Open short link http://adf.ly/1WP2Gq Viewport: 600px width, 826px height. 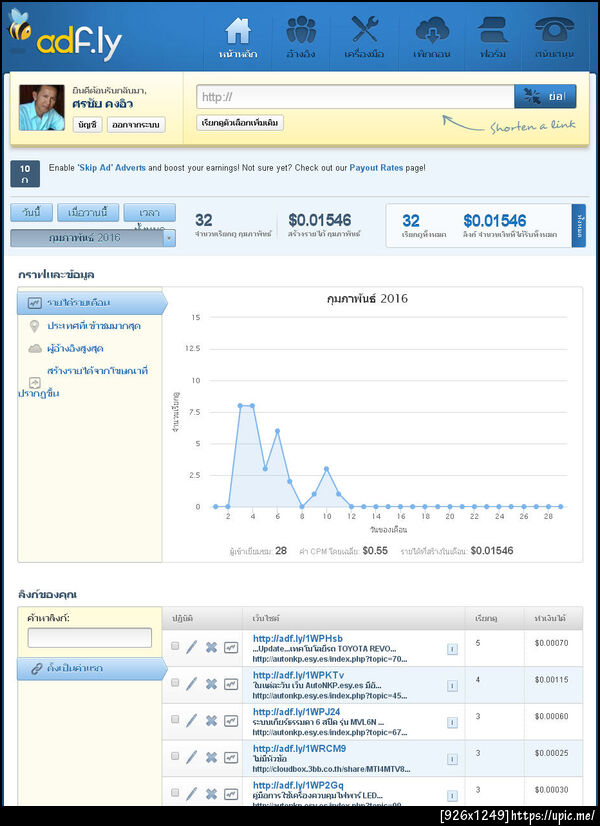pyautogui.click(x=298, y=785)
